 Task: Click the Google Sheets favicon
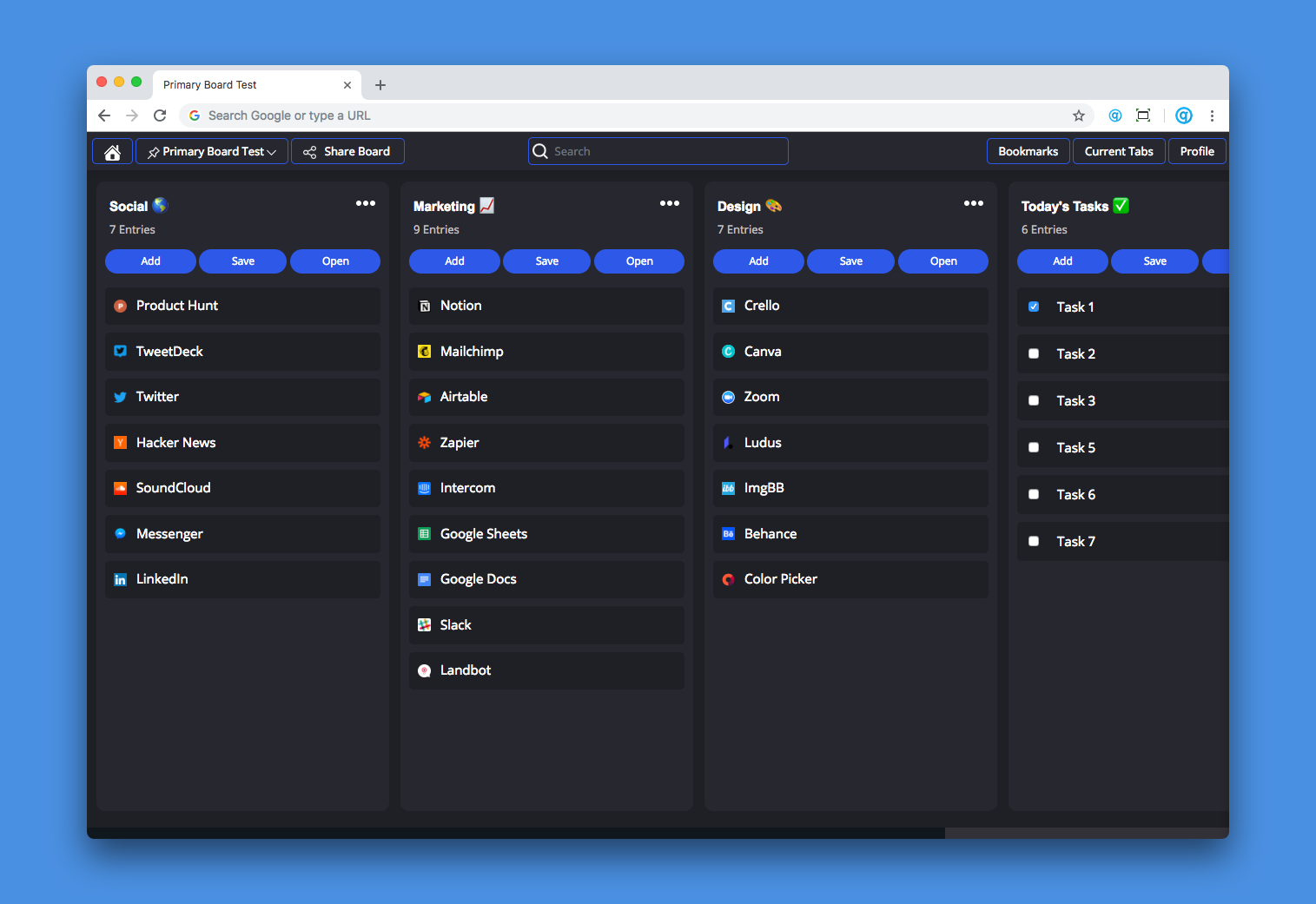tap(425, 533)
